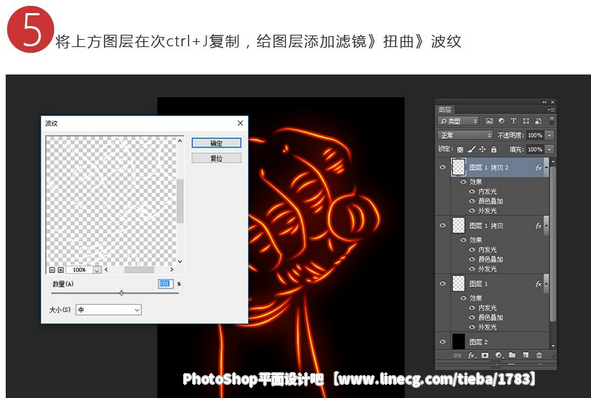Create new adjustment layer icon
The width and height of the screenshot is (591, 398).
499,355
